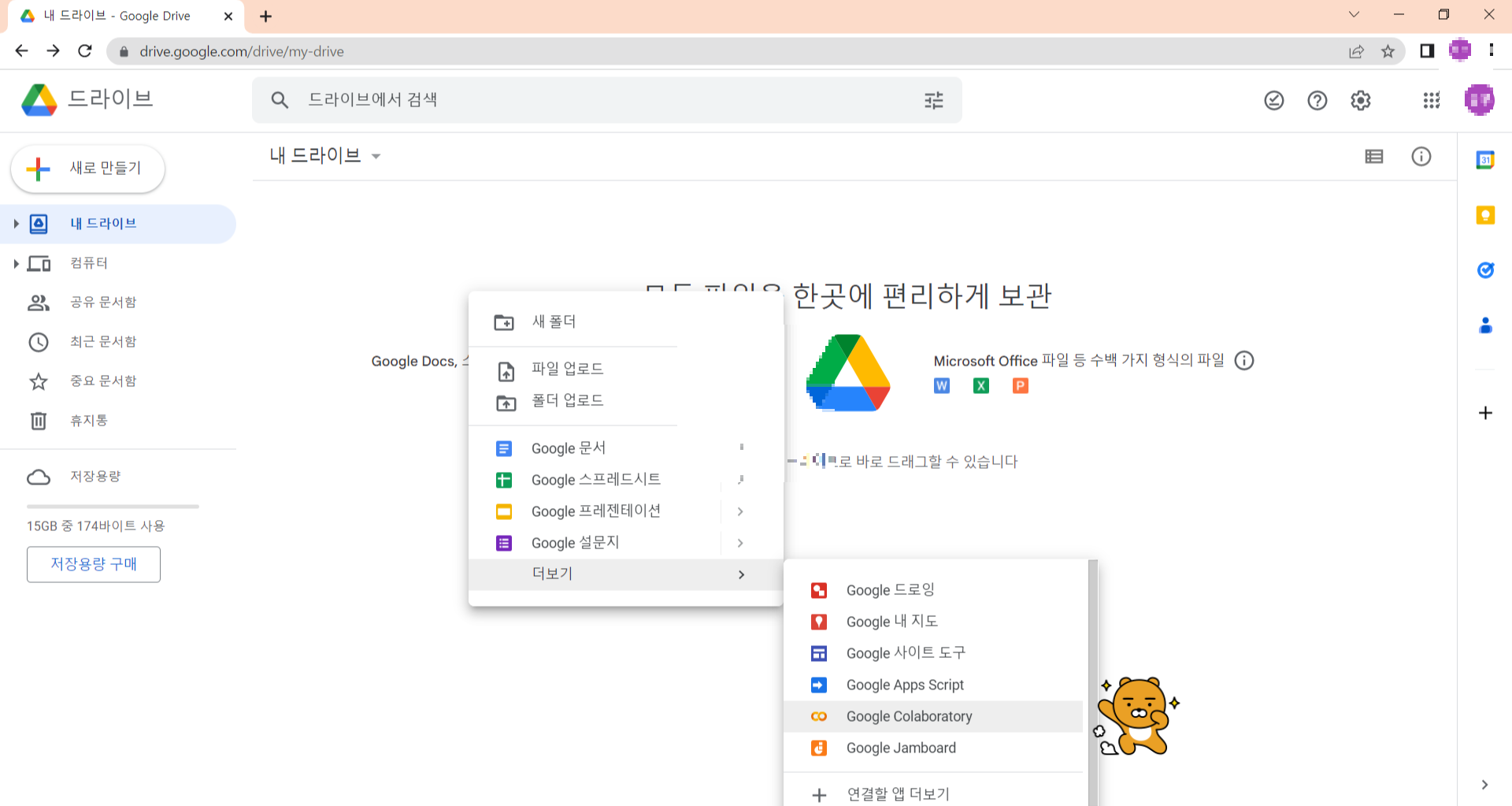1512x806 pixels.
Task: Create a new Google 프레젠테이션
Action: [x=595, y=511]
